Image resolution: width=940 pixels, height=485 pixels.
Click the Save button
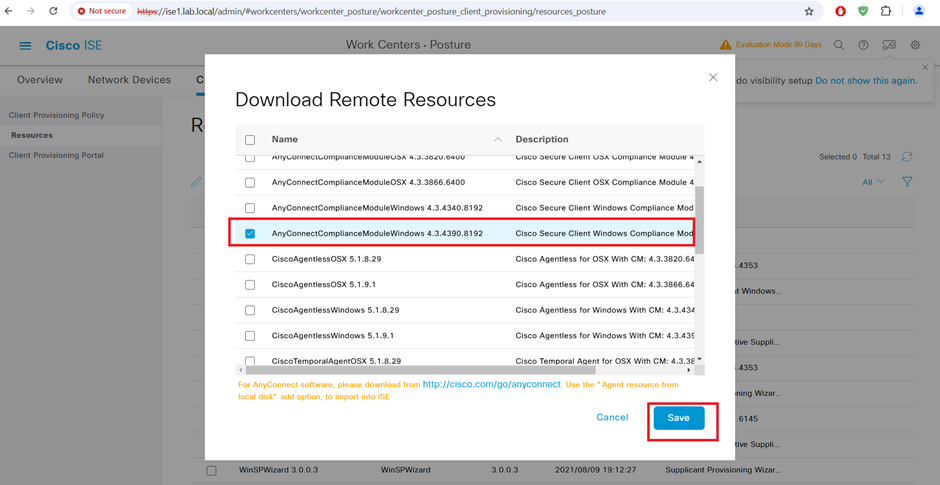point(678,418)
